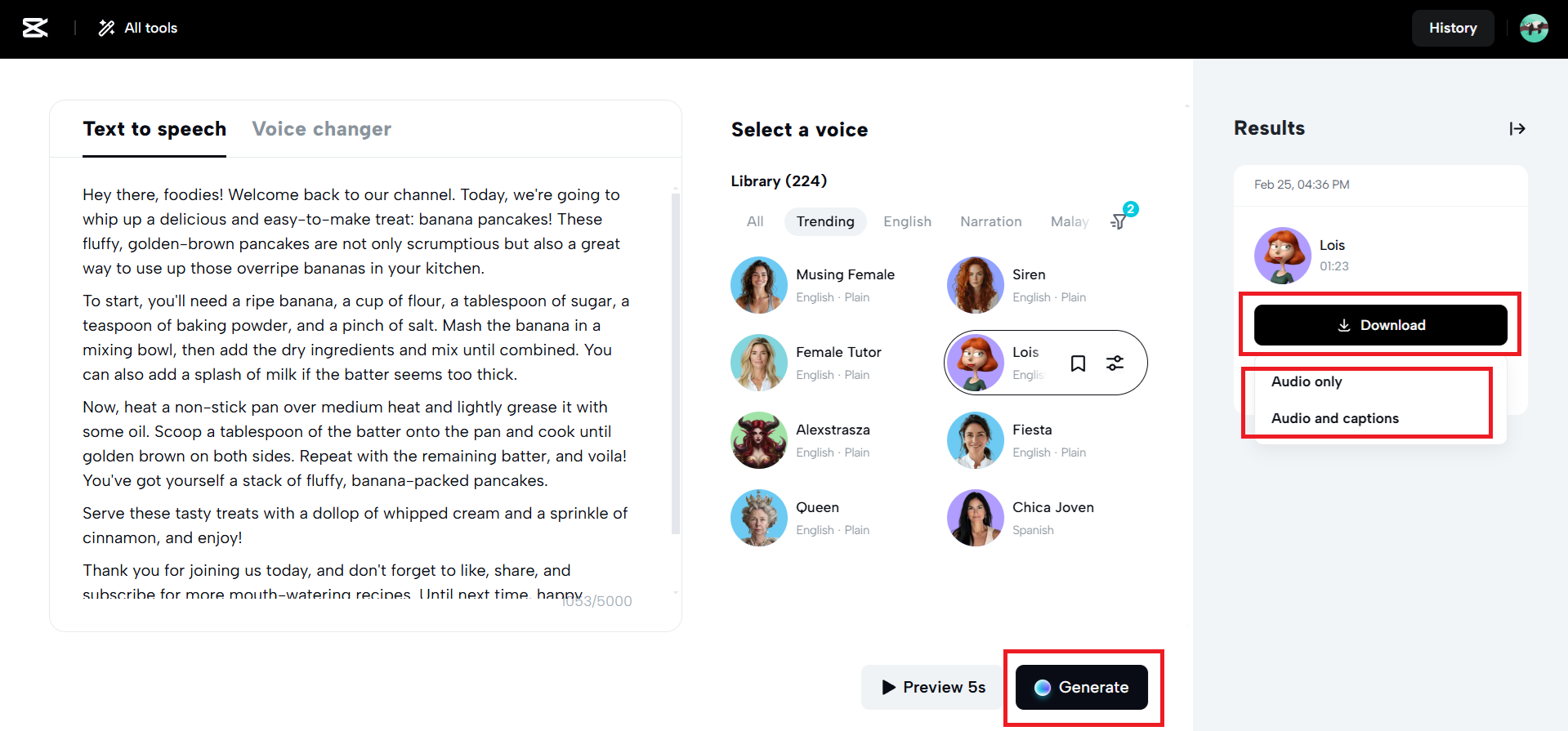Collapse the Results panel
Screen dimensions: 1568x731
[x=1517, y=128]
